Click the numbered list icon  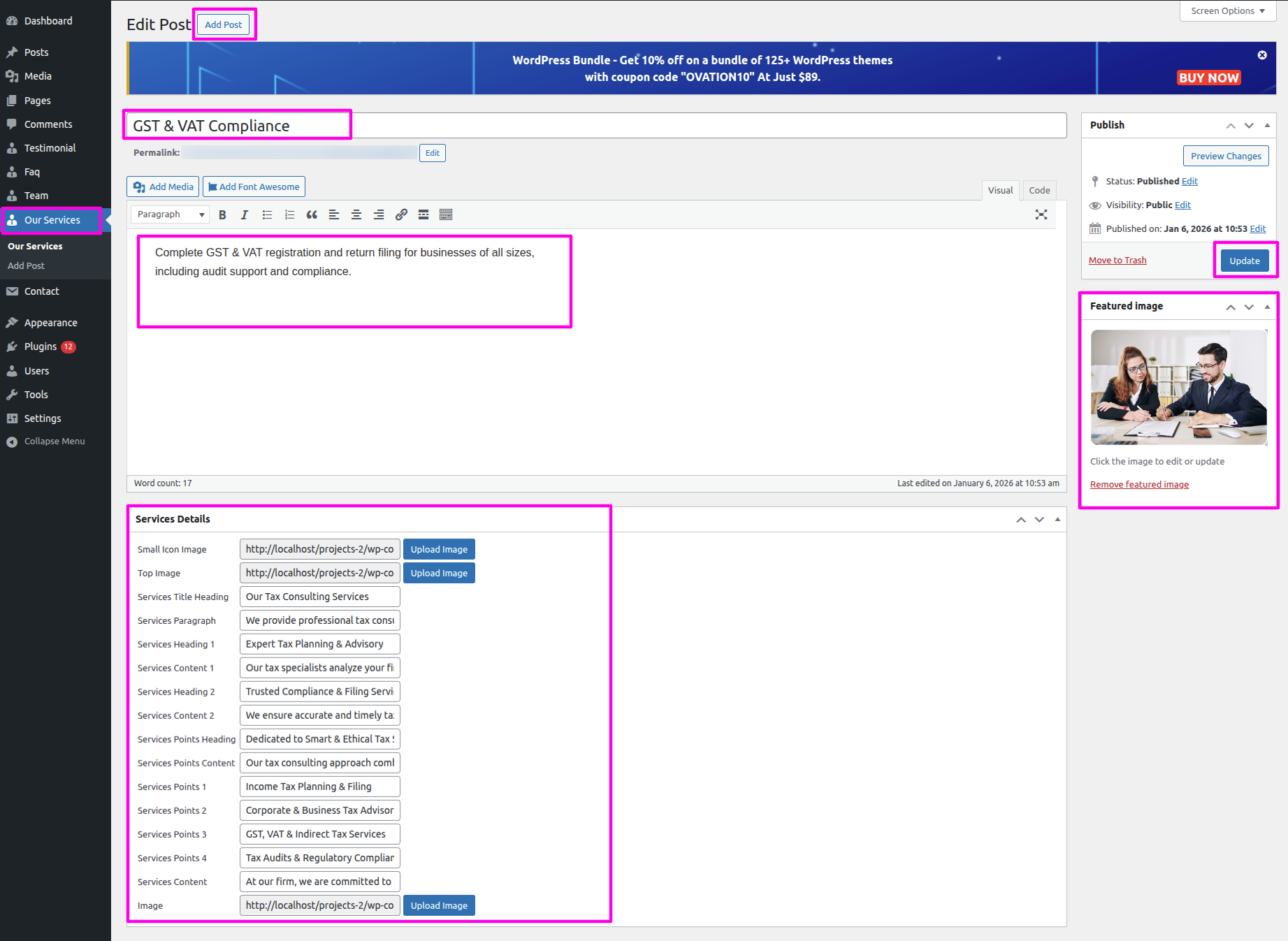coord(289,215)
